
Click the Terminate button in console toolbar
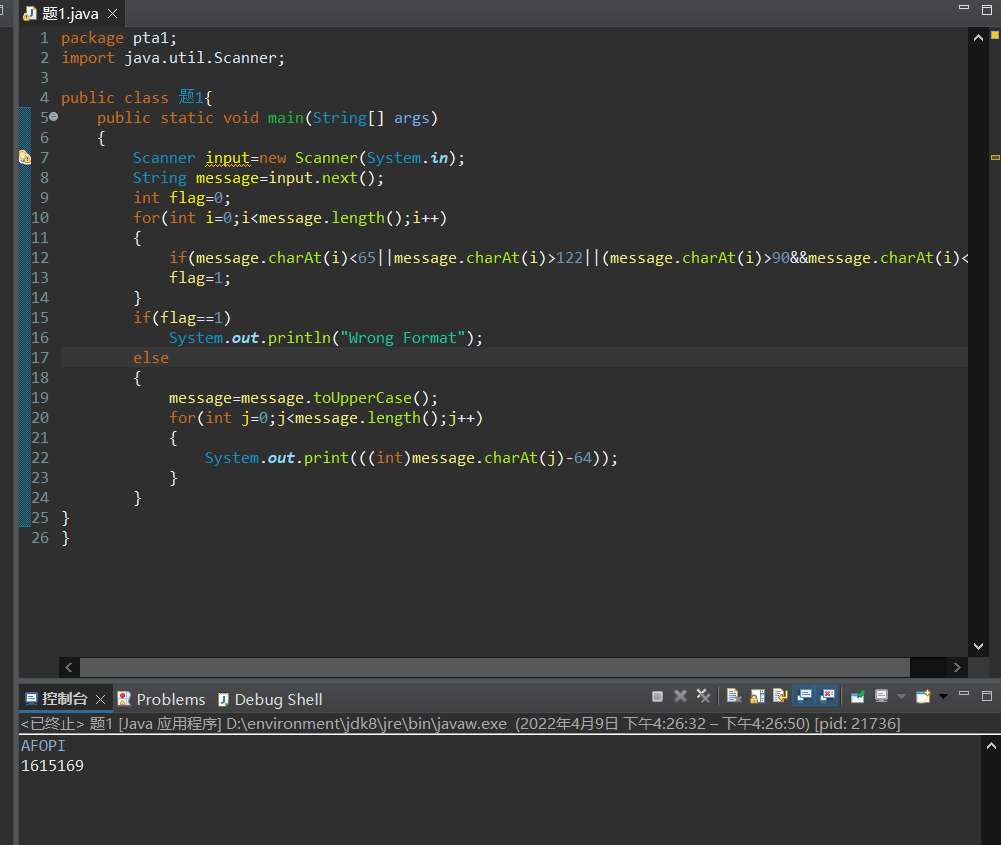click(x=657, y=696)
